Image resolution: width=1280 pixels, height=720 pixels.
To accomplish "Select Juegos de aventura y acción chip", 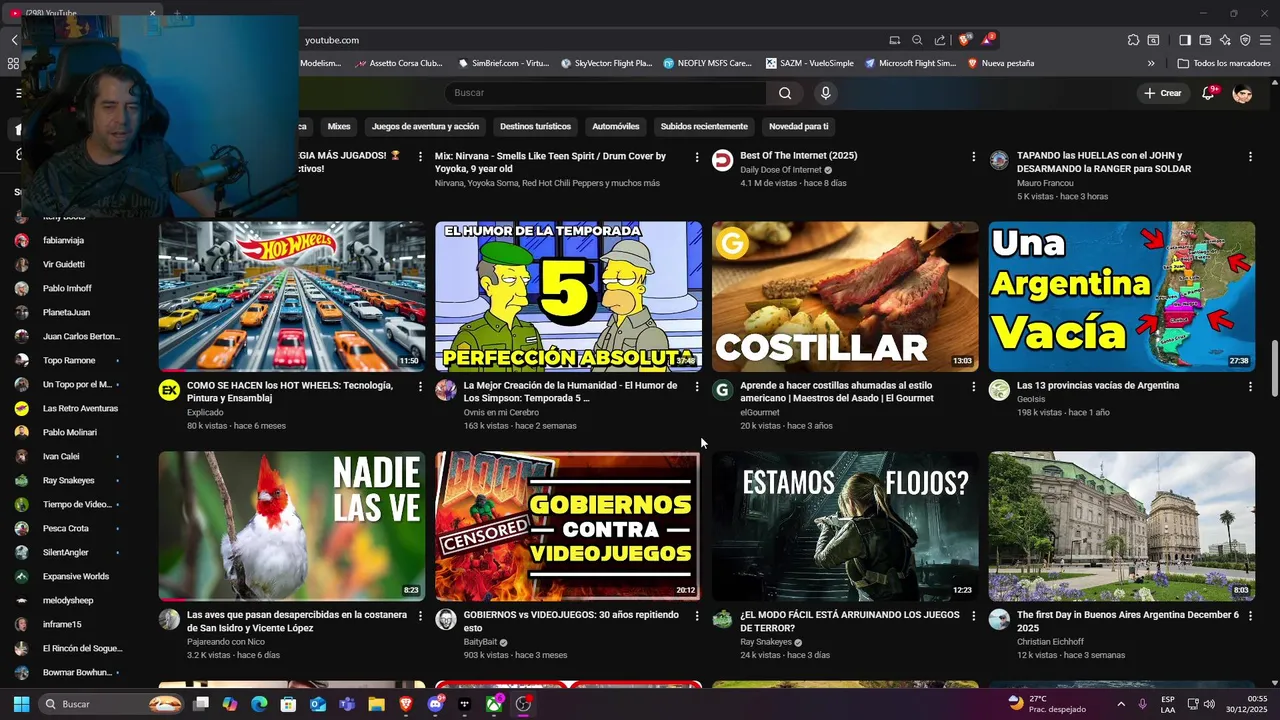I will pos(425,126).
